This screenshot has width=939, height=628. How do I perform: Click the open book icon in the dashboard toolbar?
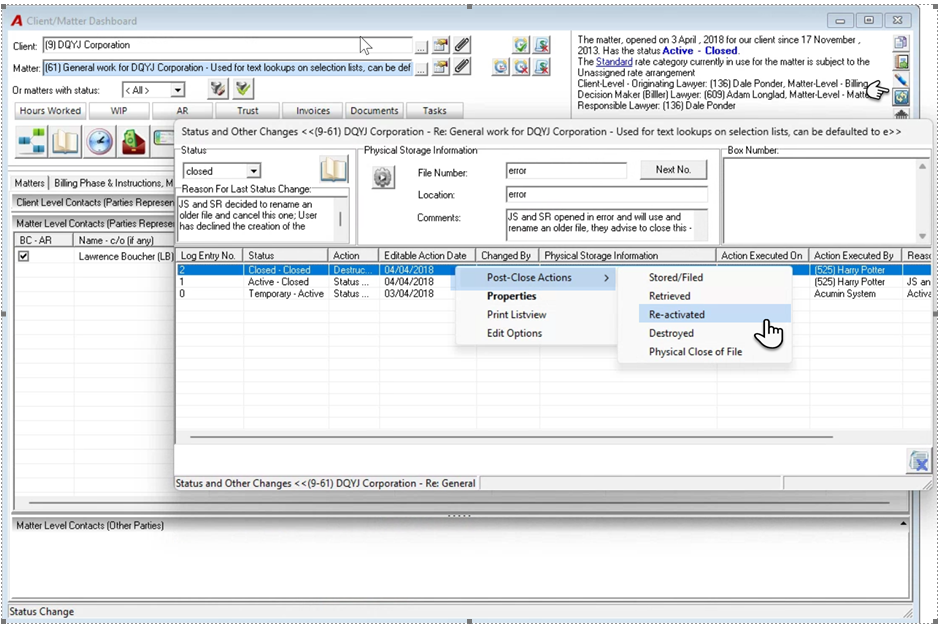[x=65, y=141]
